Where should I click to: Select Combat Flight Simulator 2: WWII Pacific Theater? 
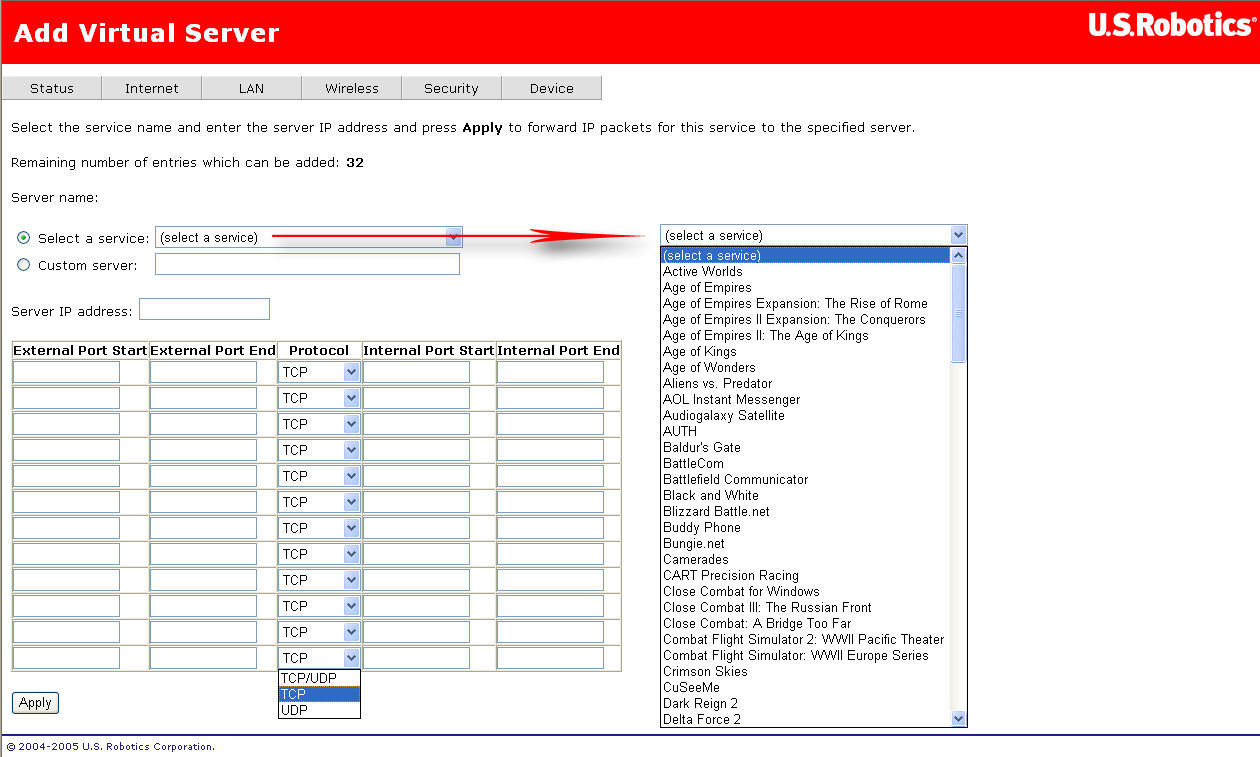(x=806, y=639)
